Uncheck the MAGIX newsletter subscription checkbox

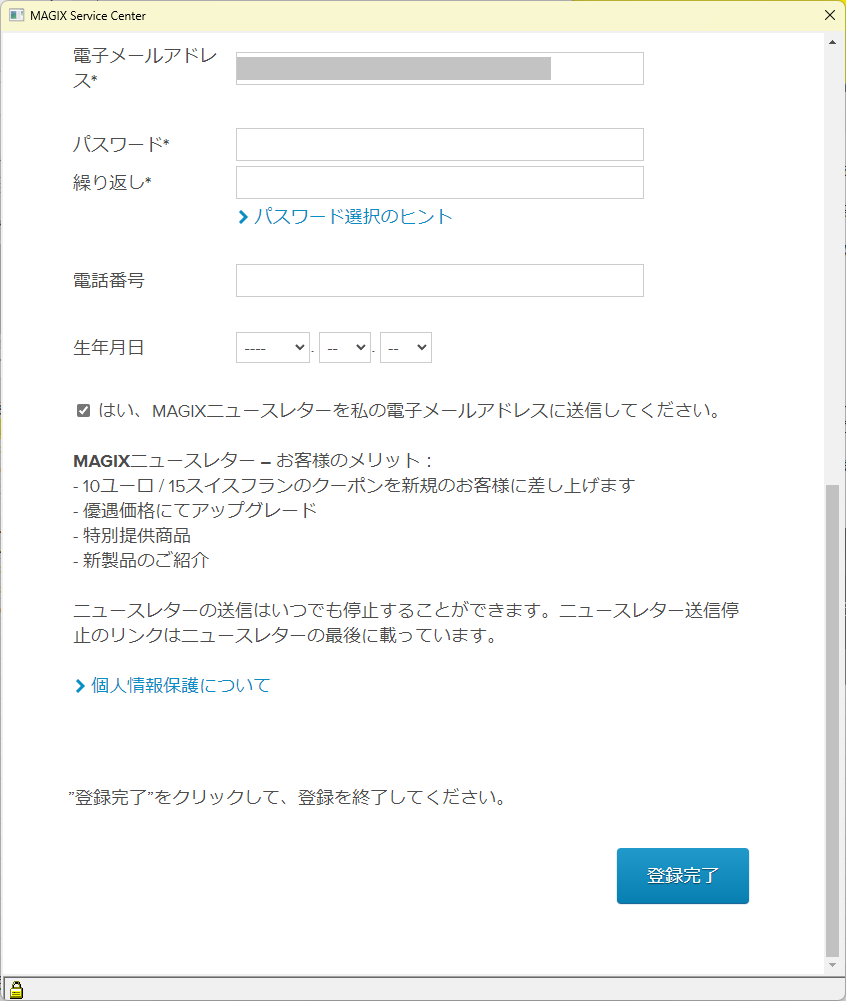point(83,410)
